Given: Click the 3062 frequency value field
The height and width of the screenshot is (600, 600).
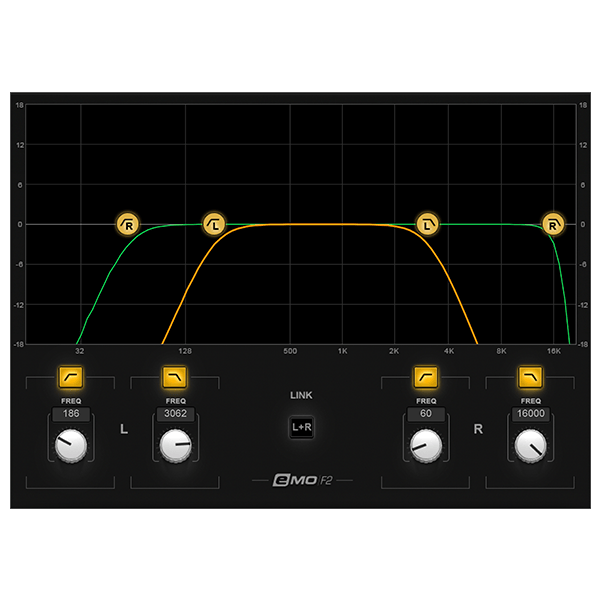Looking at the screenshot, I should coord(175,414).
